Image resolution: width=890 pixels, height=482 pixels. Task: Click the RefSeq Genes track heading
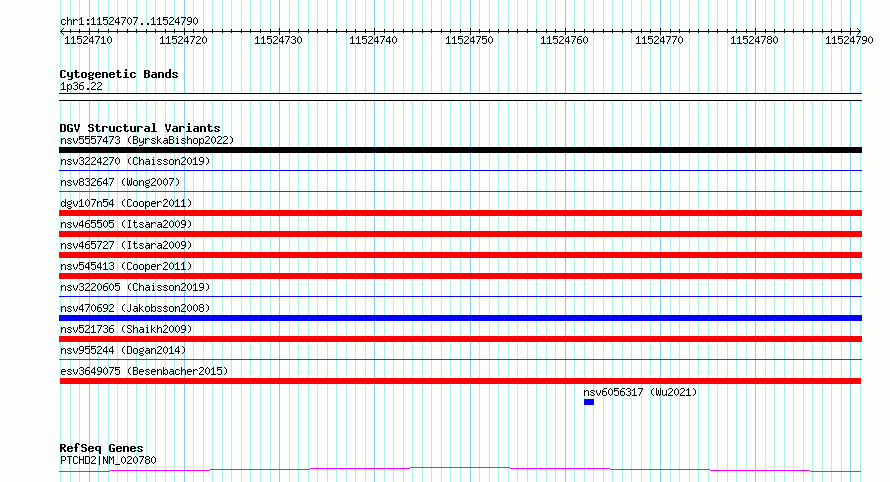coord(101,449)
